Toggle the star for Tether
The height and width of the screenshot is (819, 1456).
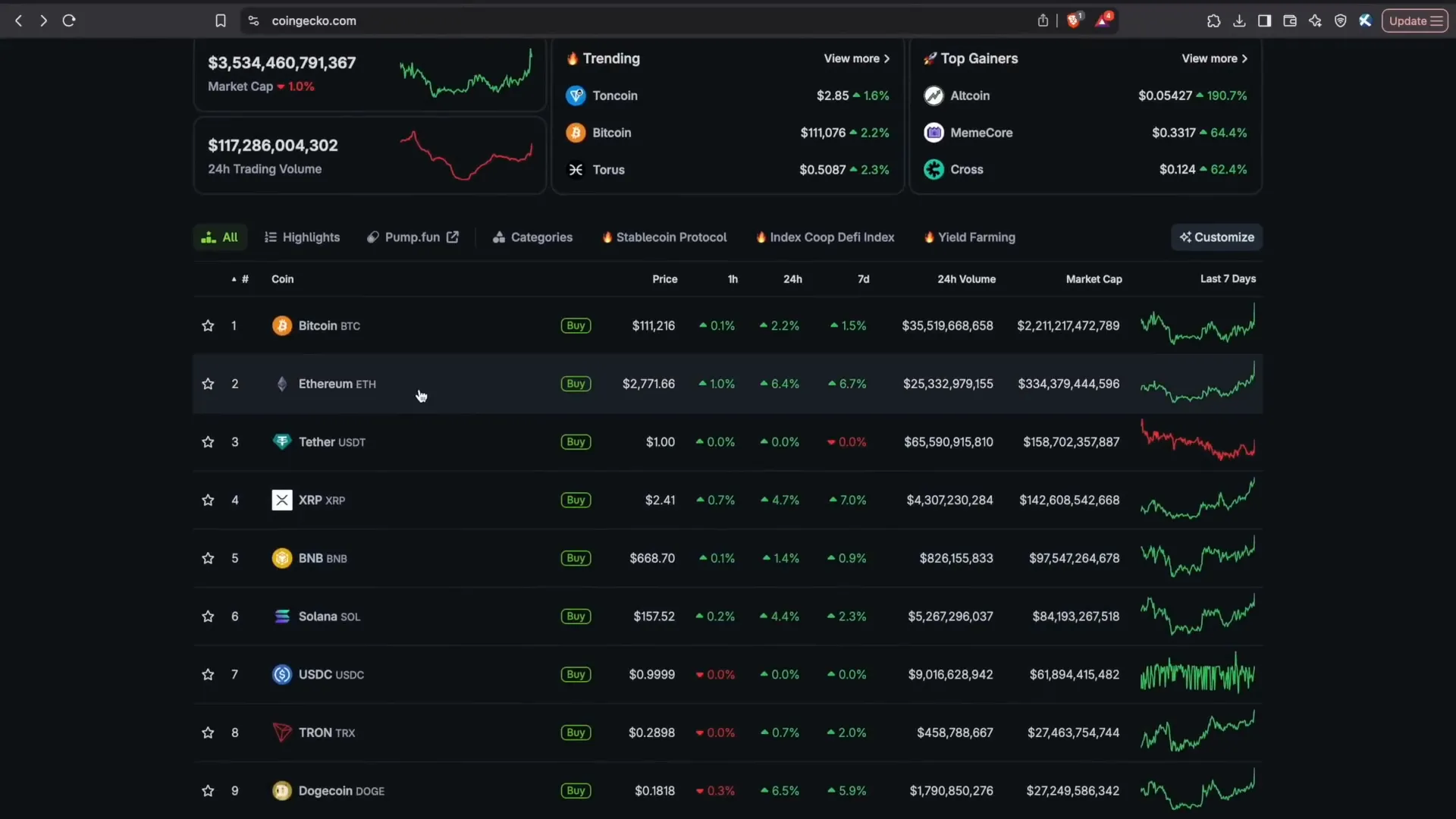click(208, 442)
